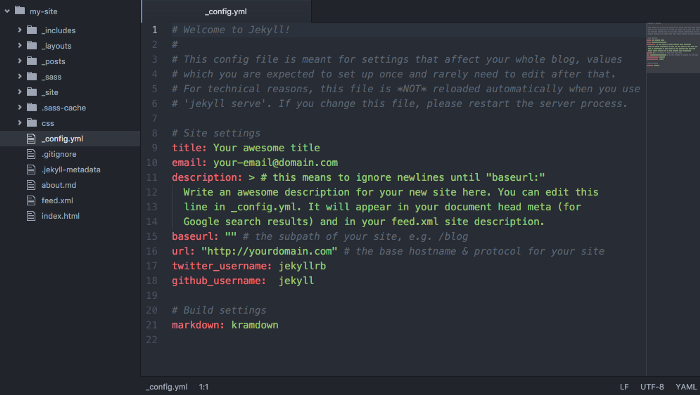The height and width of the screenshot is (395, 700).
Task: Click the "http://yourdomain.com" url value
Action: 269,251
